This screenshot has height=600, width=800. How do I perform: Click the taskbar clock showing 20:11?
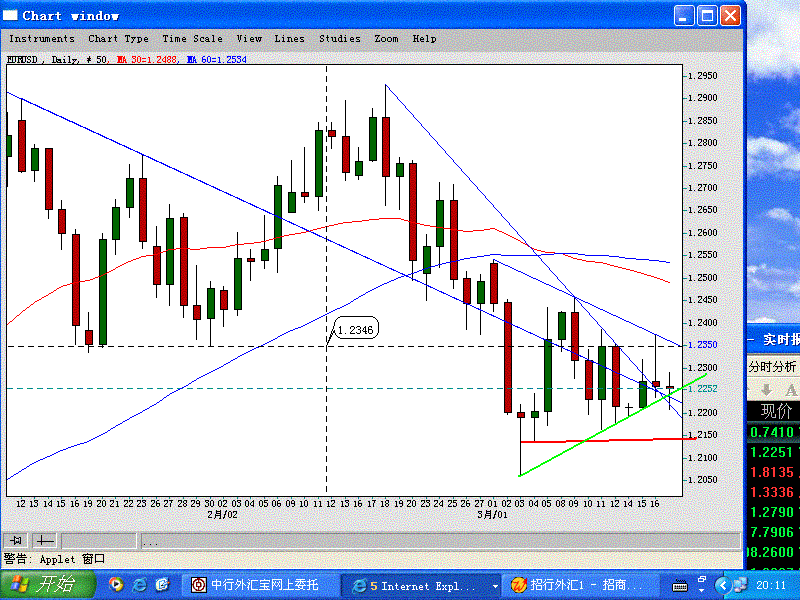point(770,585)
